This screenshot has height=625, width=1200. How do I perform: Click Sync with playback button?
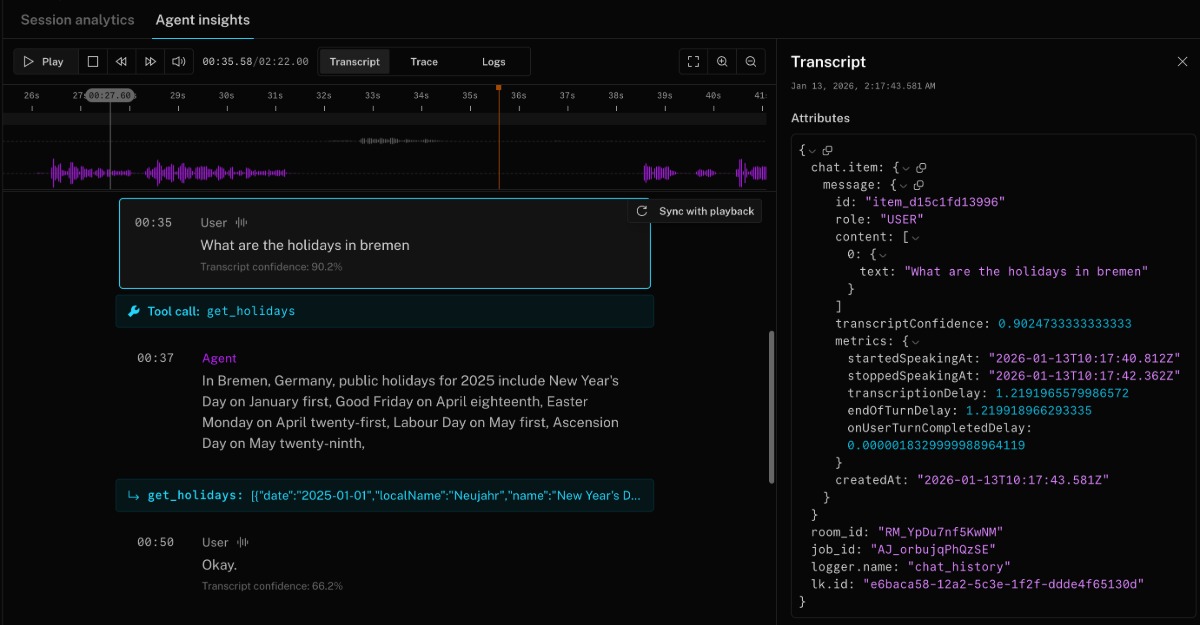(695, 211)
